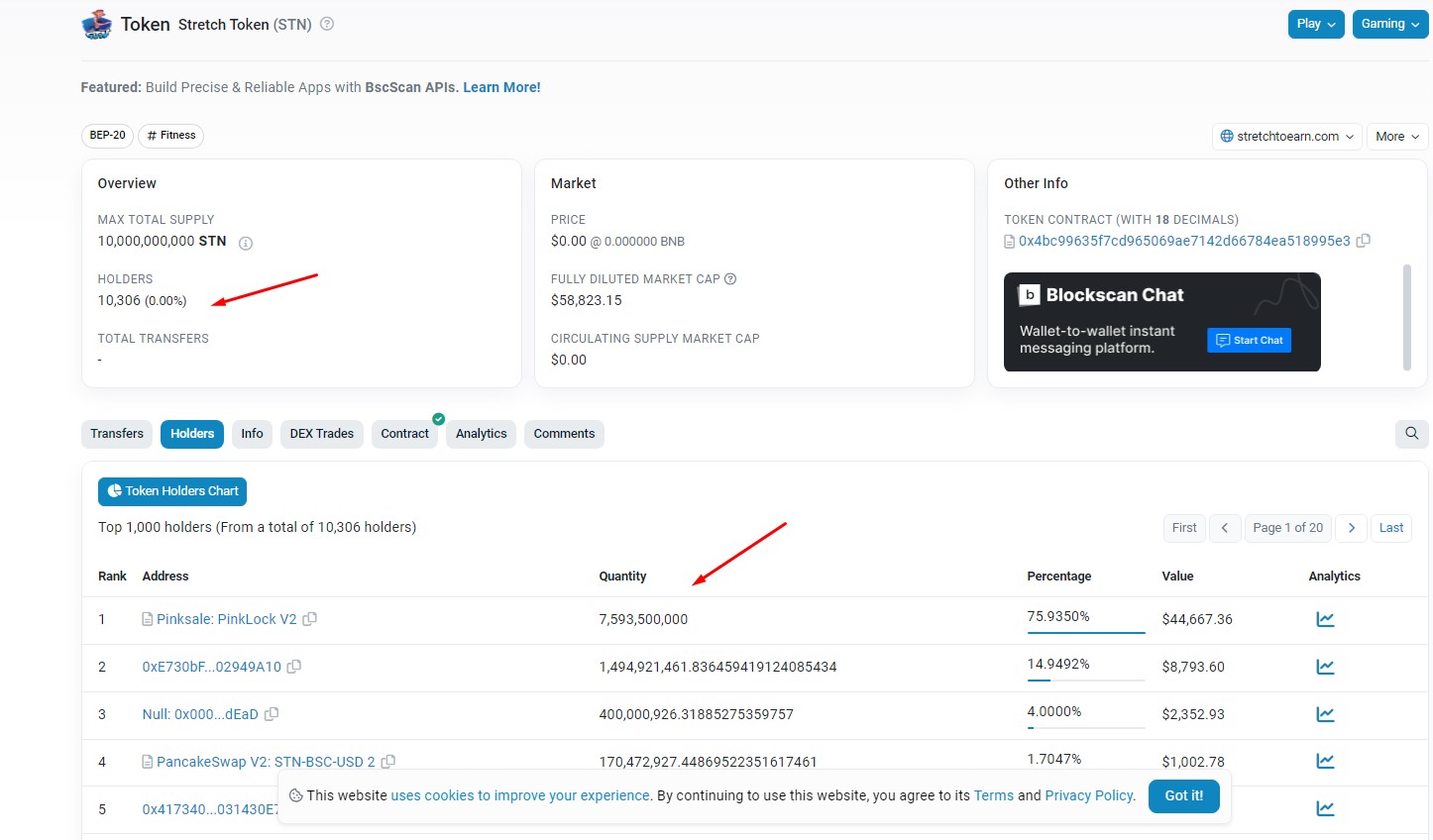The width and height of the screenshot is (1433, 840).
Task: Click the help icon by Fully Diluted Market Cap
Action: click(730, 278)
